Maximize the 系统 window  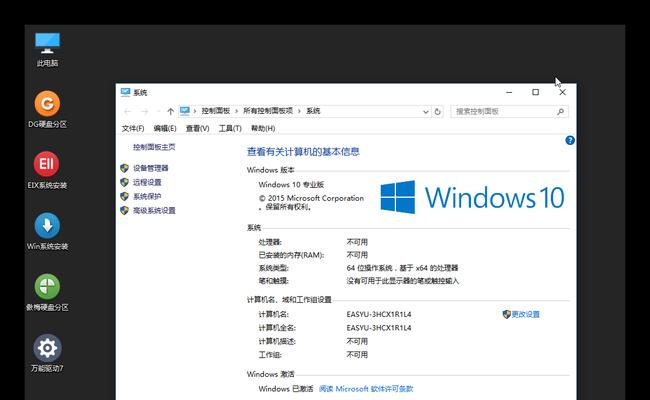(536, 92)
